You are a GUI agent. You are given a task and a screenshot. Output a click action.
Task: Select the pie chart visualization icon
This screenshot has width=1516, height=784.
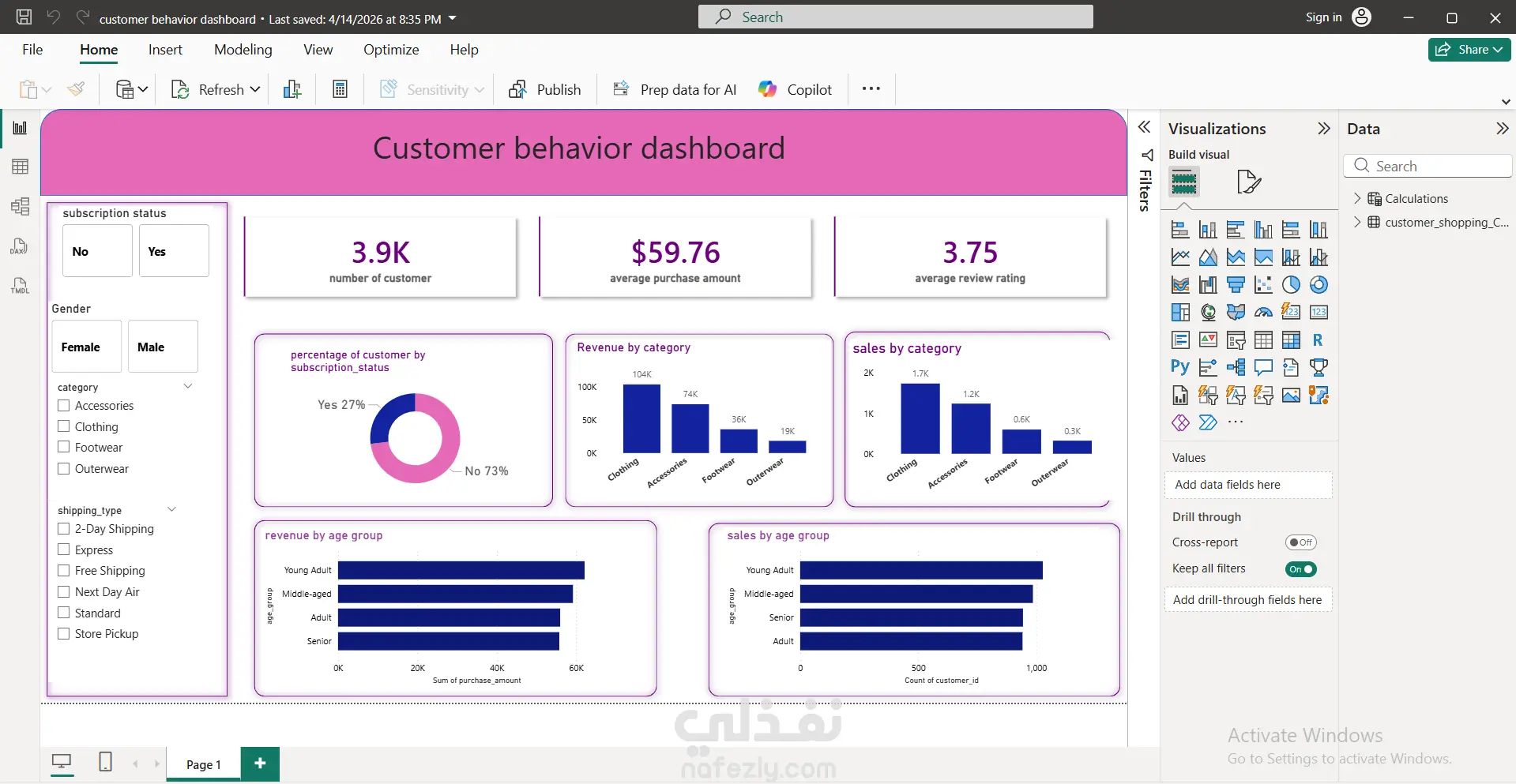point(1291,285)
